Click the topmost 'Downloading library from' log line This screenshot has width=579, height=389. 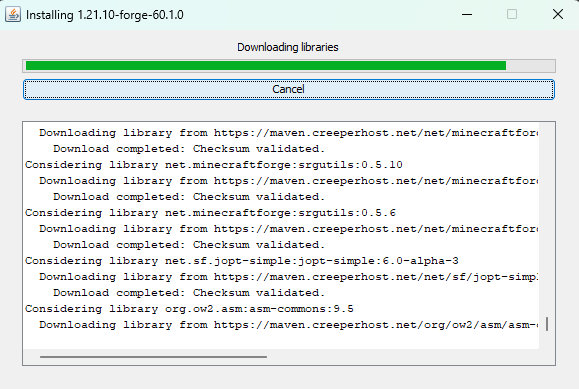point(289,133)
